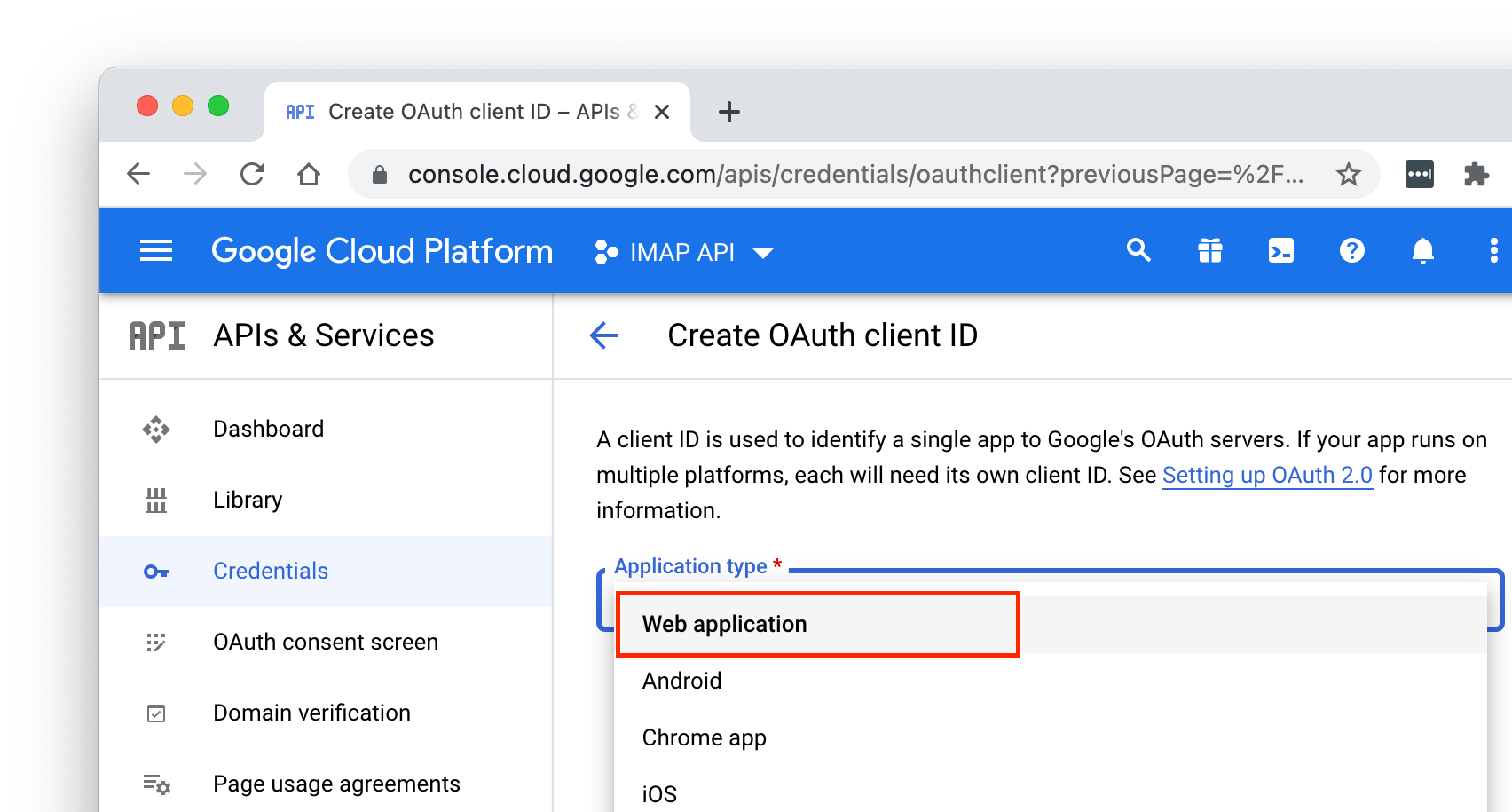The image size is (1512, 812).
Task: Open OAuth consent screen page
Action: point(326,642)
